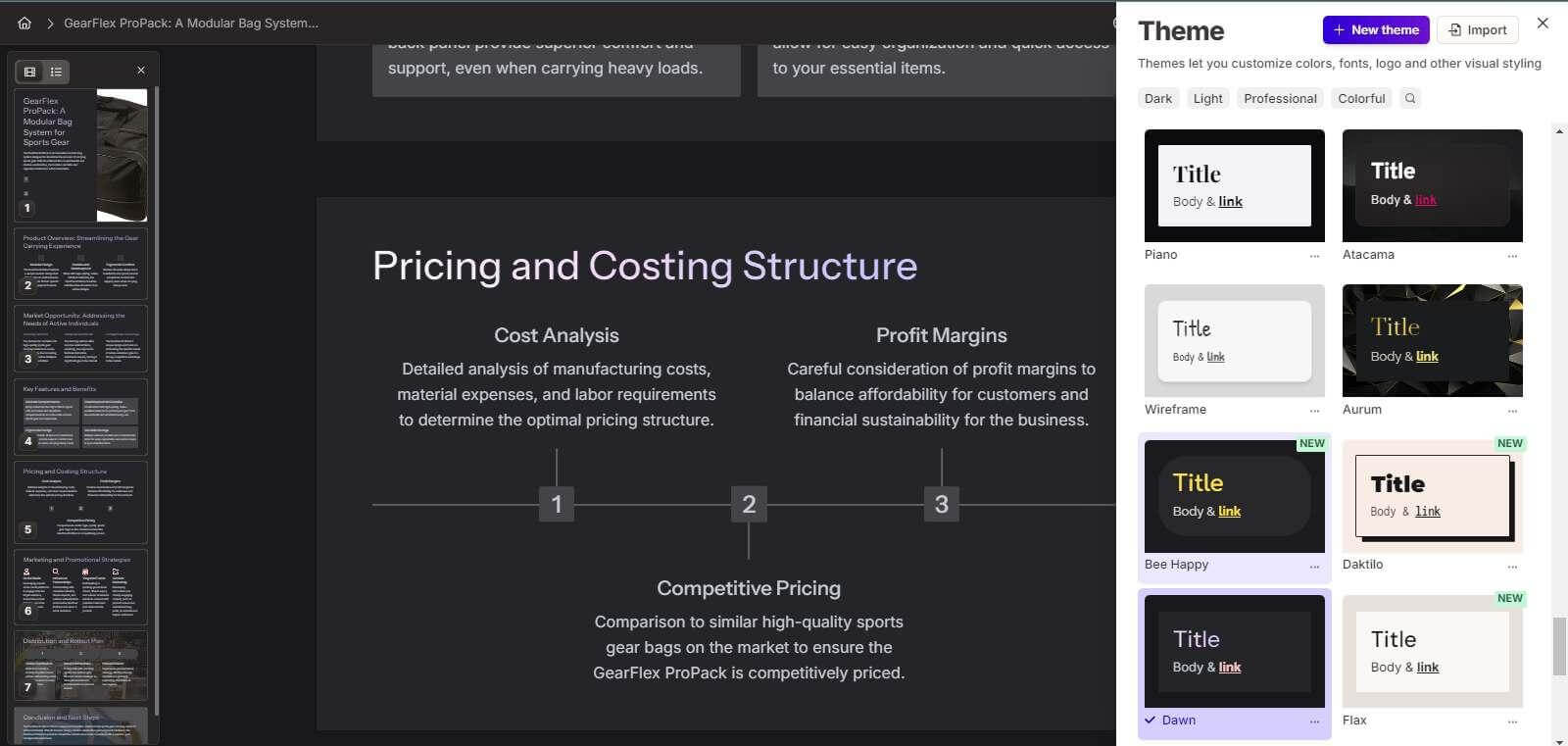Filter themes by Light tag
The height and width of the screenshot is (746, 1568).
coord(1208,98)
